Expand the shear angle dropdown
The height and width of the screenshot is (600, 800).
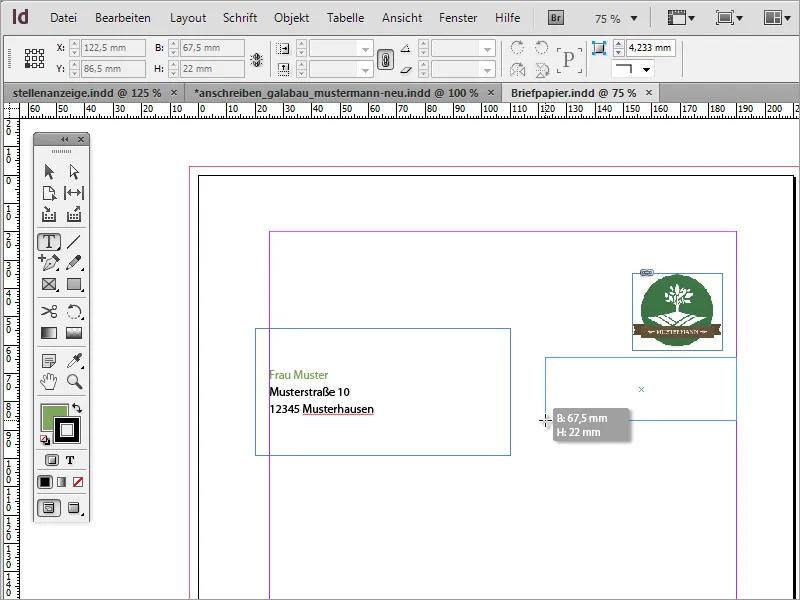coord(487,69)
